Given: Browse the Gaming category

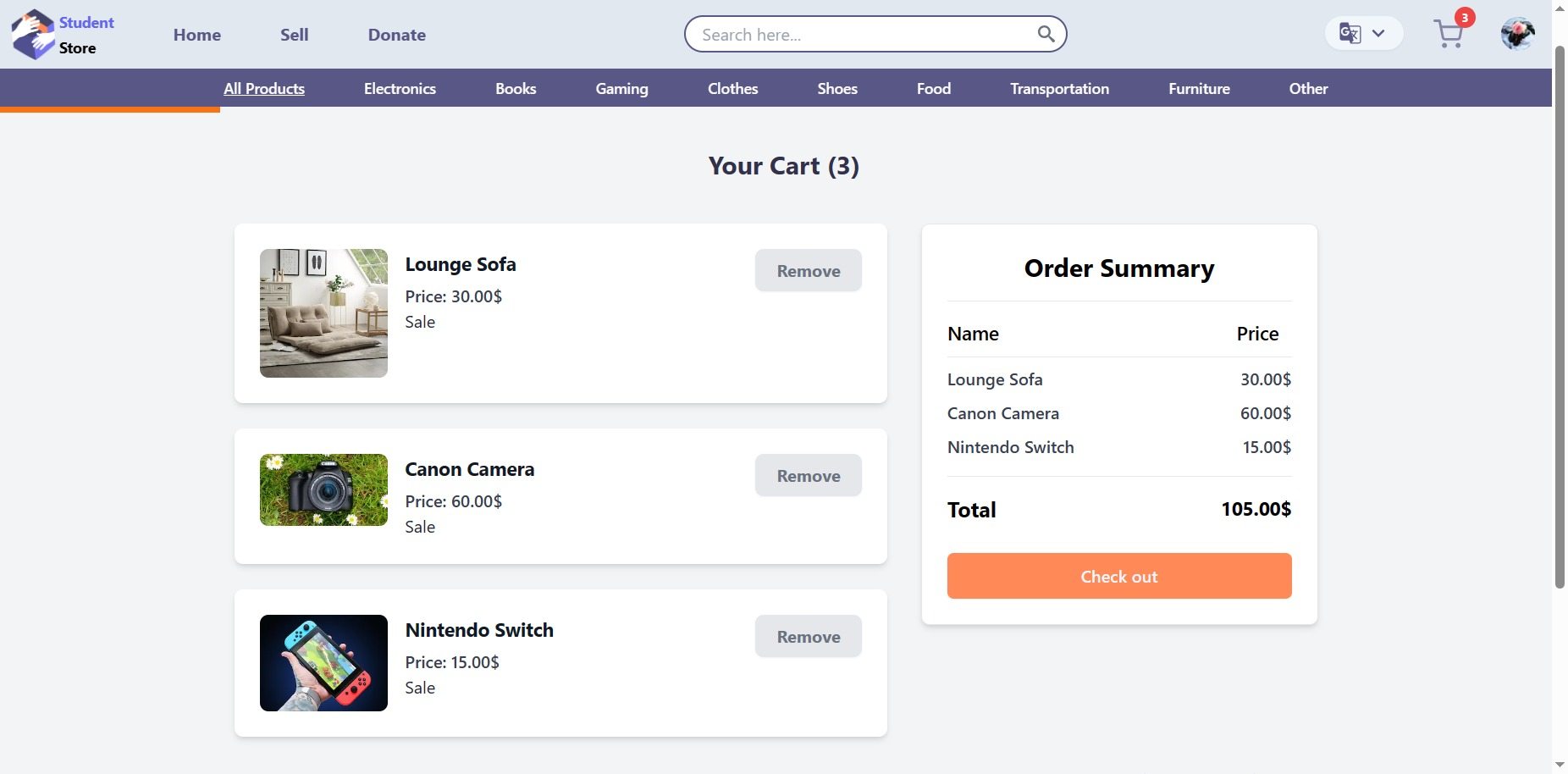Looking at the screenshot, I should coord(621,88).
